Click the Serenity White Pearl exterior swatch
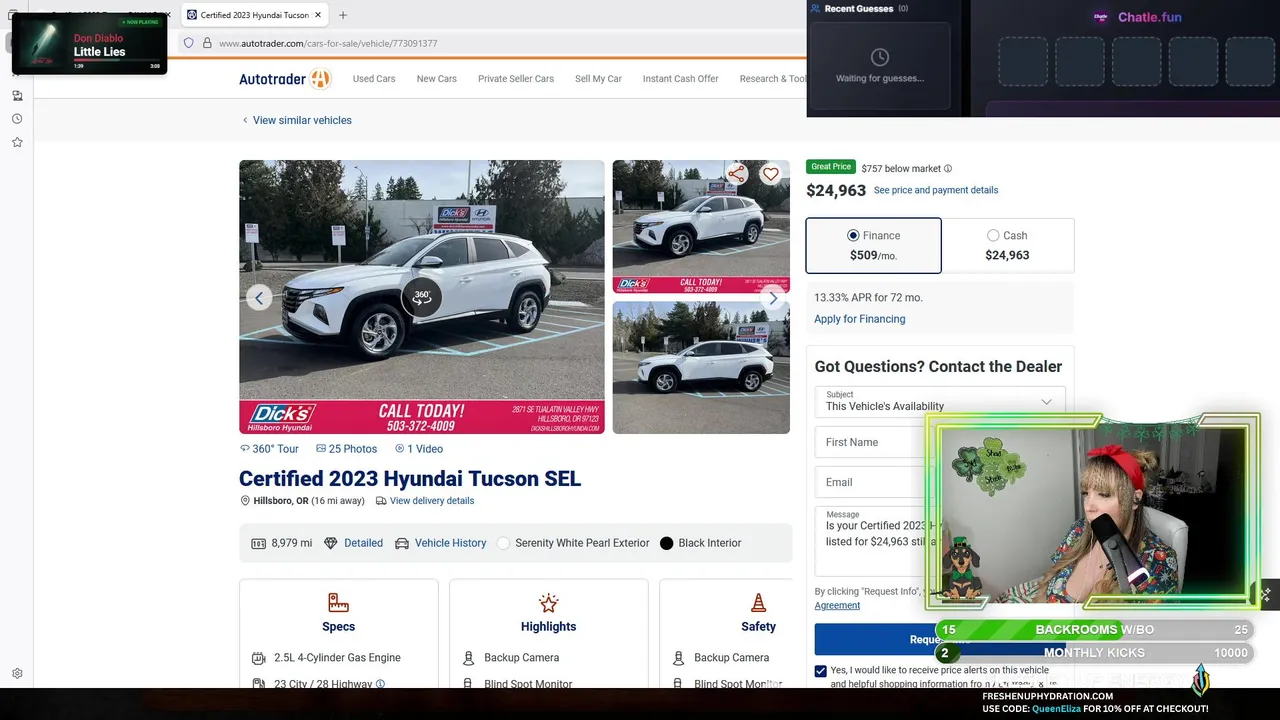The width and height of the screenshot is (1280, 720). click(503, 543)
